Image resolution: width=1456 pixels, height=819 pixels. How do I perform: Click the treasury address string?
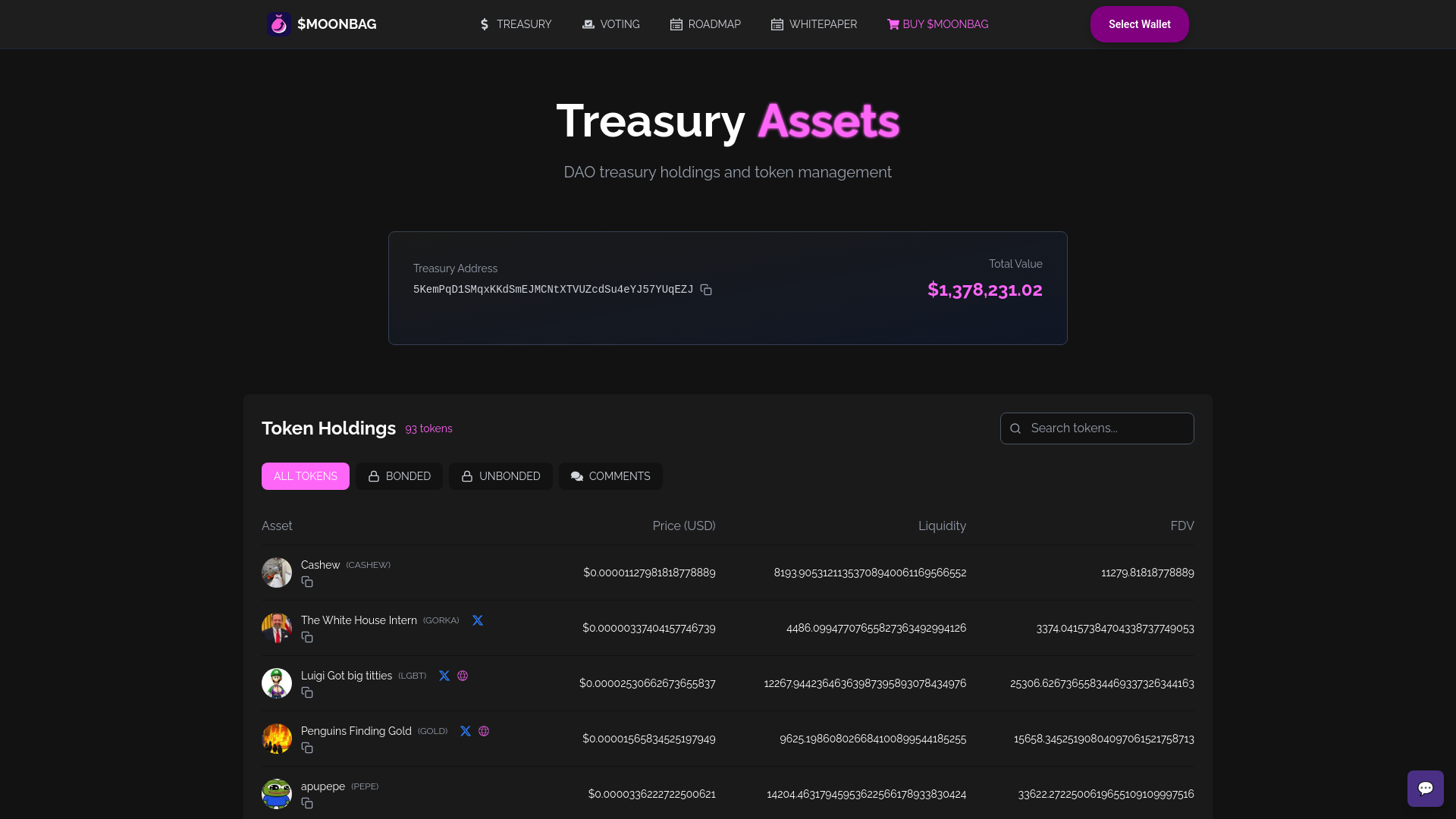[553, 290]
